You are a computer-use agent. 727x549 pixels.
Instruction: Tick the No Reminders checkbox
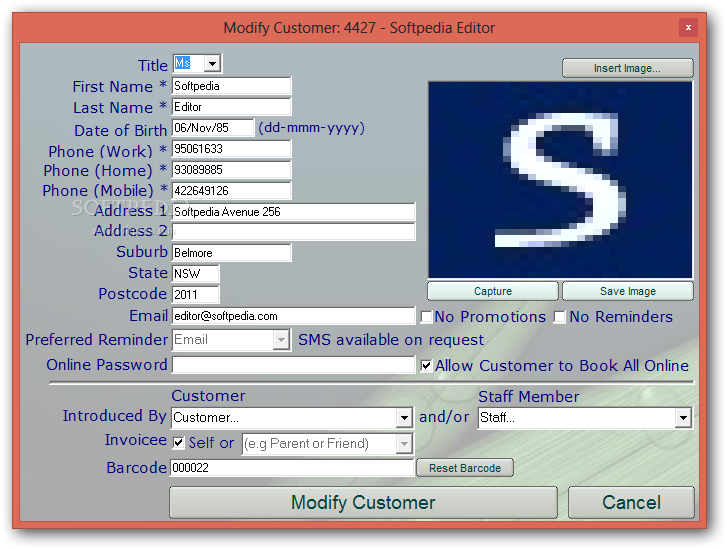point(560,317)
